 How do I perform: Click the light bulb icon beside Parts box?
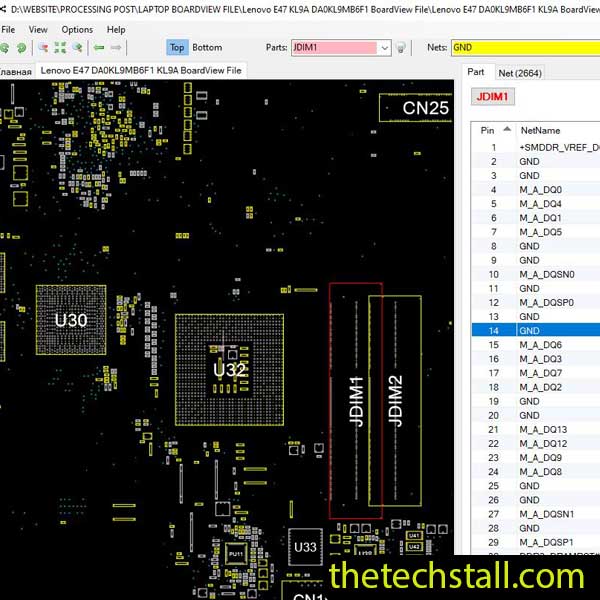coord(401,47)
